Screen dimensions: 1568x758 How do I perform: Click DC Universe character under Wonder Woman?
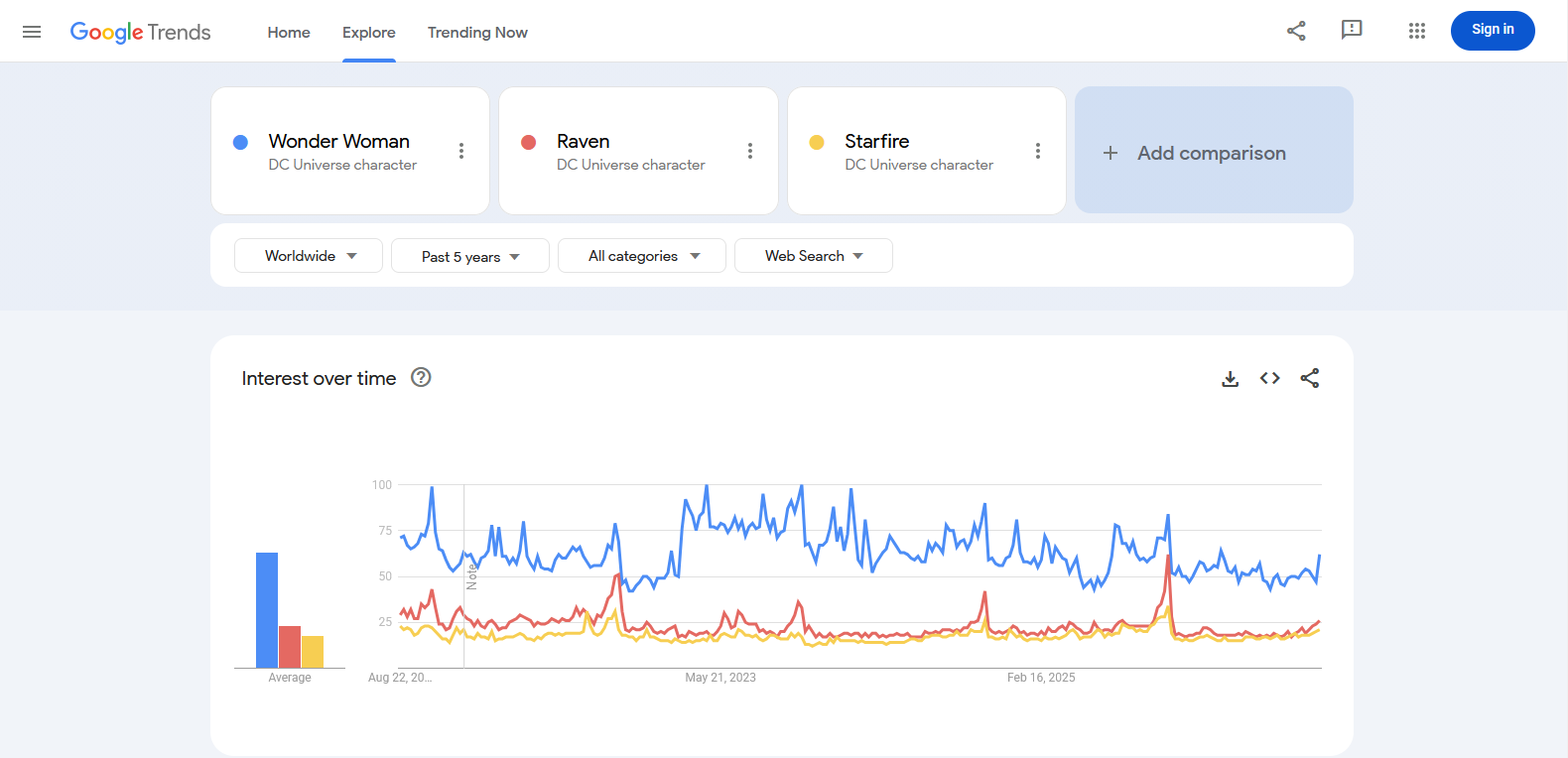[342, 165]
